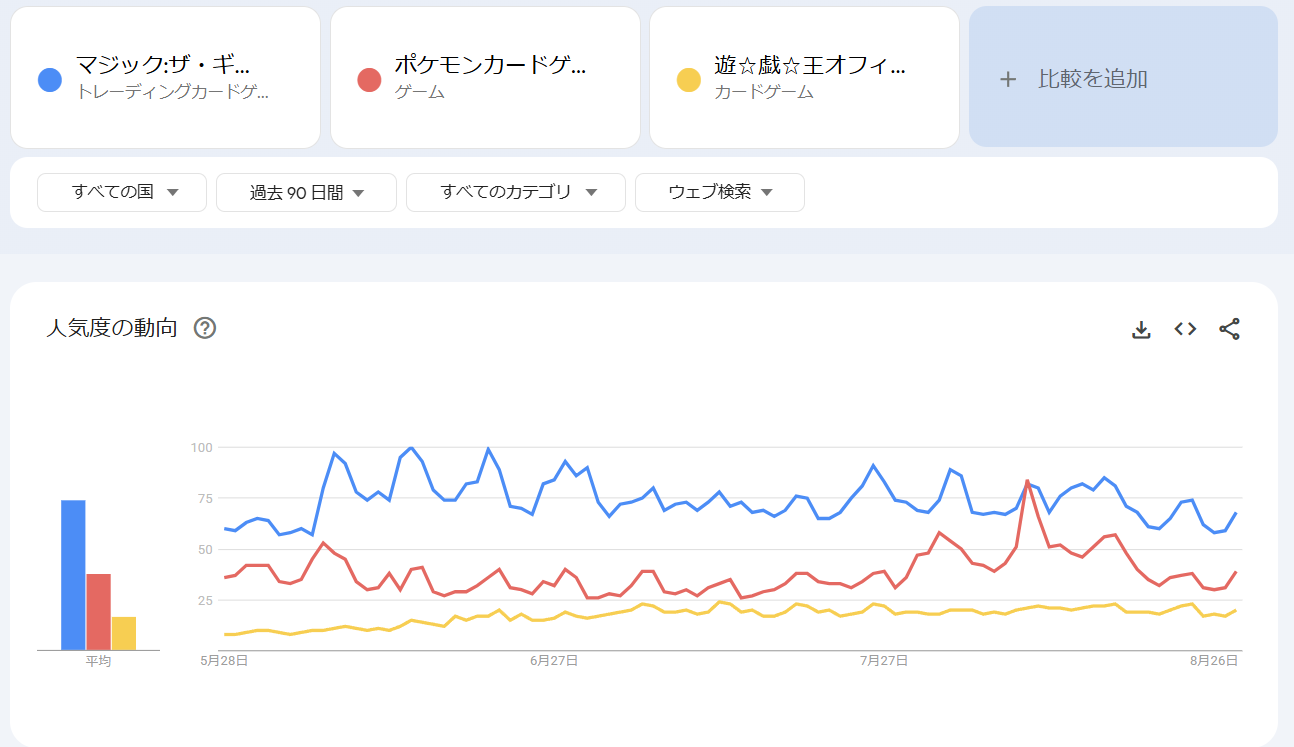The image size is (1294, 747).
Task: Expand the 過去 90 日間 time range dropdown
Action: coord(306,192)
